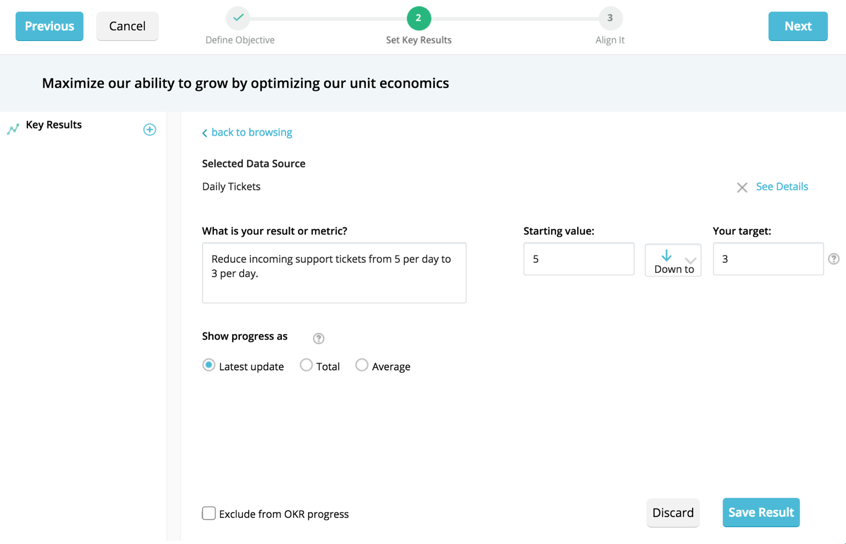Click the completed Define Objective checkmark step
The height and width of the screenshot is (544, 846).
tap(238, 18)
